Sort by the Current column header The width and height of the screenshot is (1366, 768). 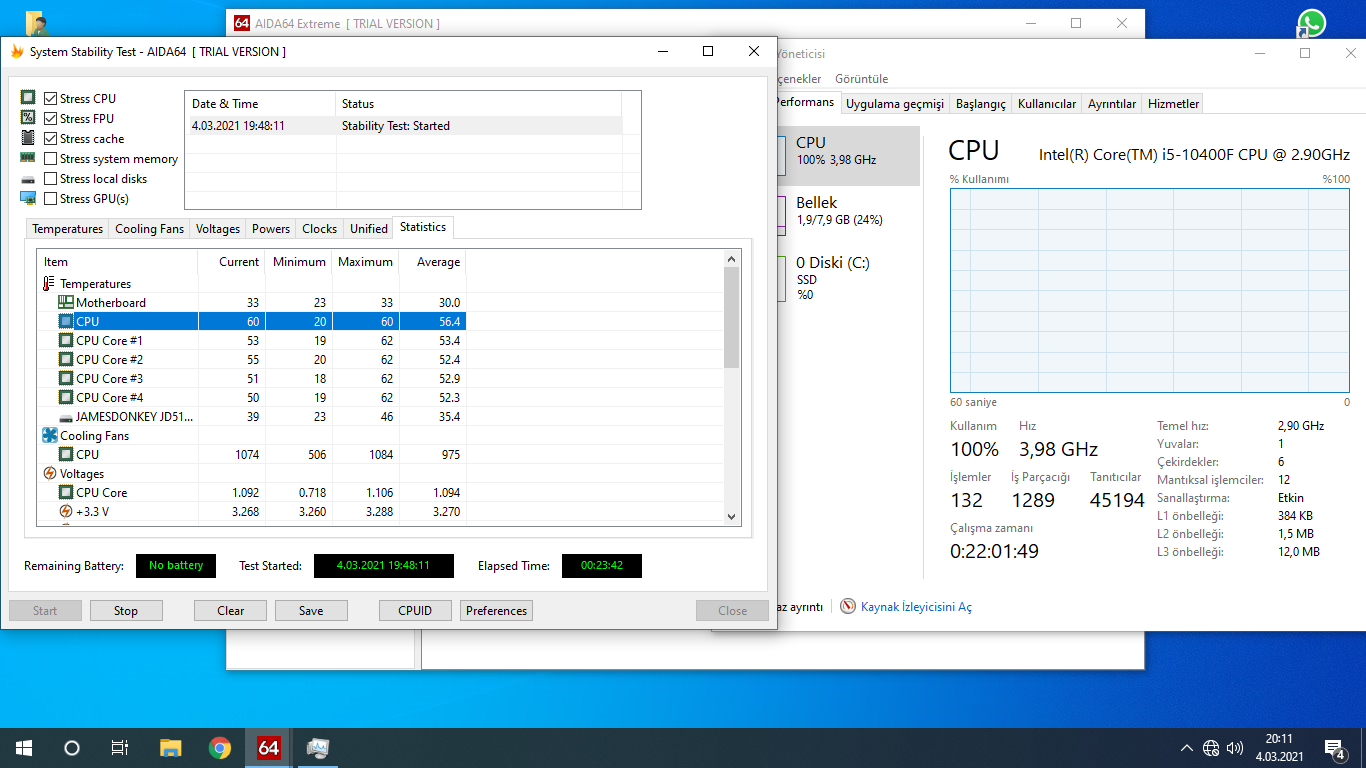pos(232,262)
